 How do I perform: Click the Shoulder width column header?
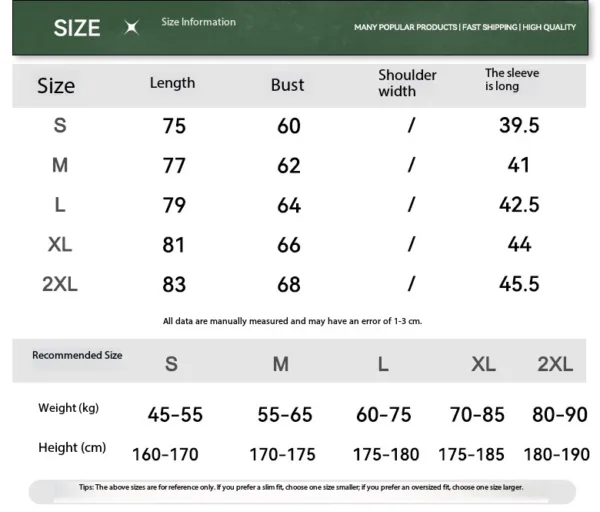[407, 83]
